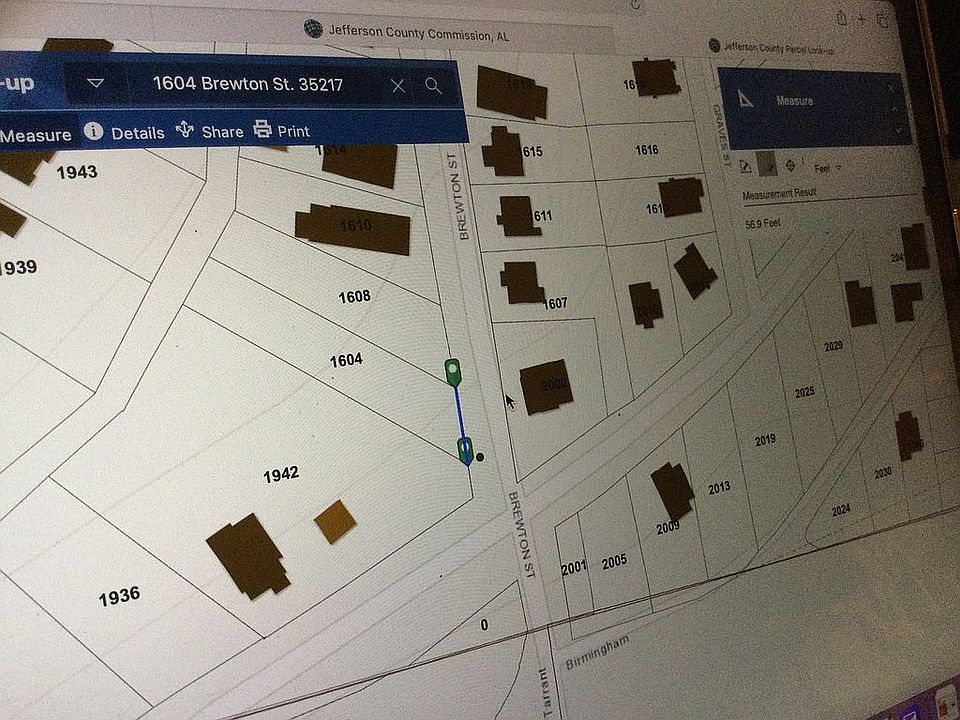The width and height of the screenshot is (960, 720).
Task: Open the Measure tool in the toolbar
Action: click(36, 135)
